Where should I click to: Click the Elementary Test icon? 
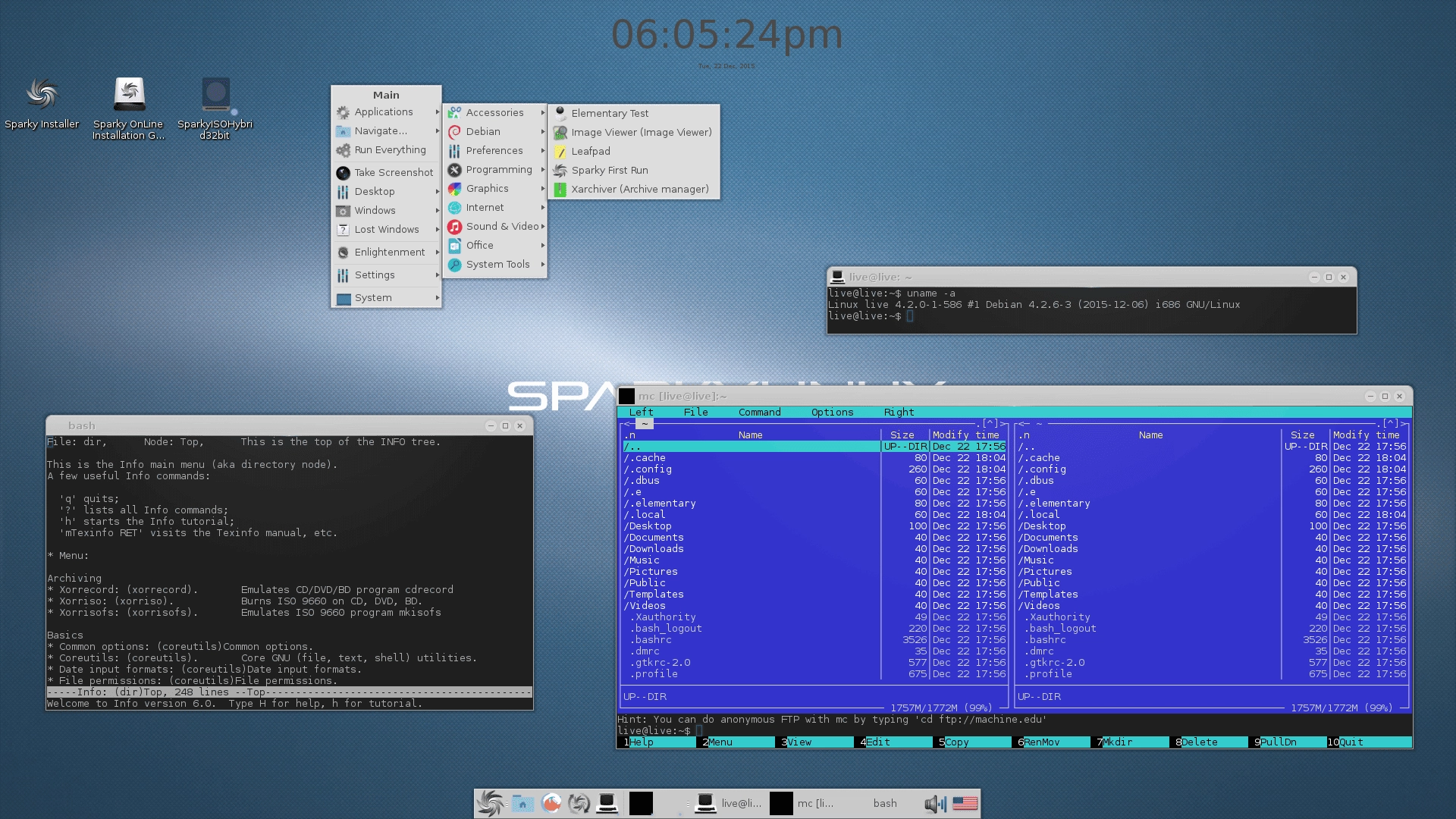coord(560,113)
